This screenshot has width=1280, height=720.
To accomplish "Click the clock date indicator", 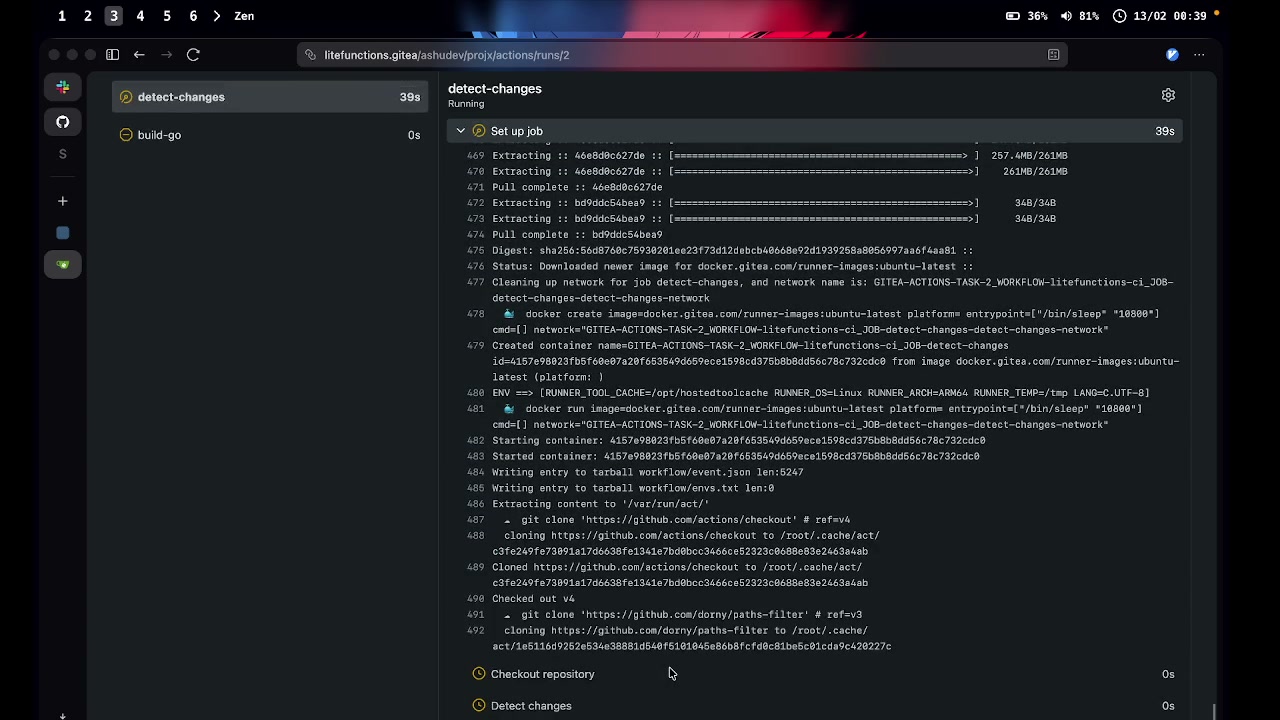I will pos(1159,16).
